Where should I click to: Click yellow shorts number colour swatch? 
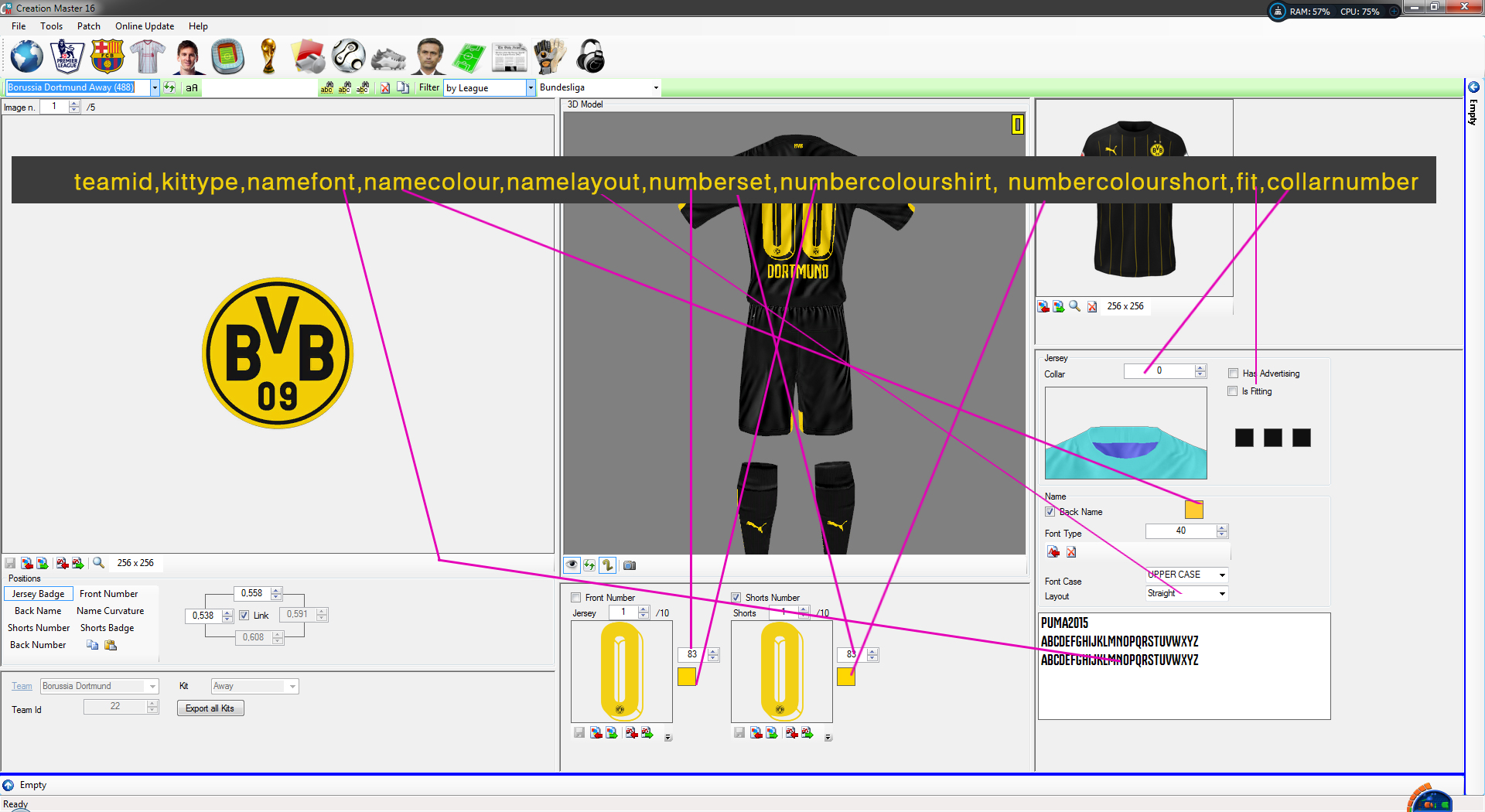(846, 677)
